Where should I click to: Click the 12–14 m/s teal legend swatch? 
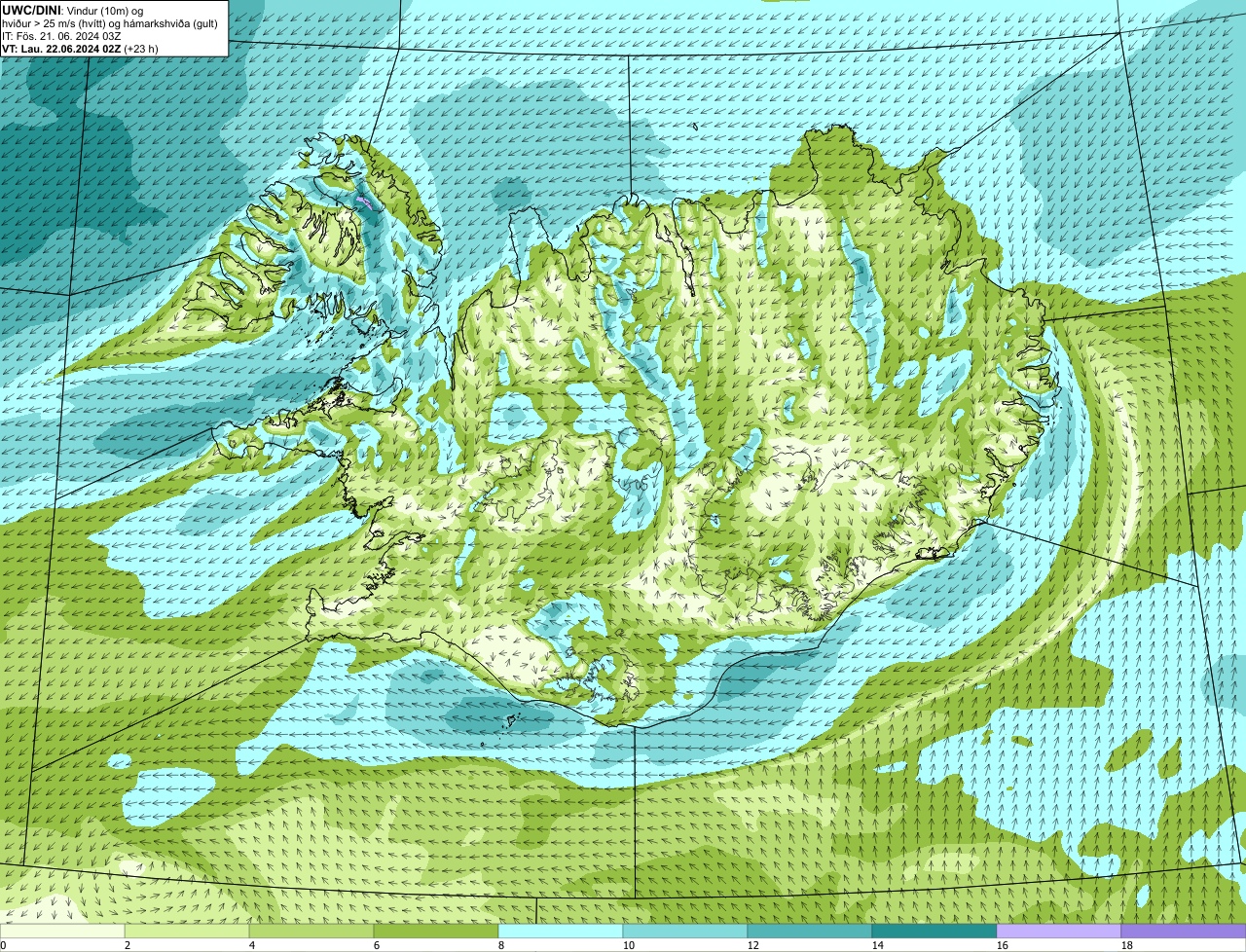point(810,931)
